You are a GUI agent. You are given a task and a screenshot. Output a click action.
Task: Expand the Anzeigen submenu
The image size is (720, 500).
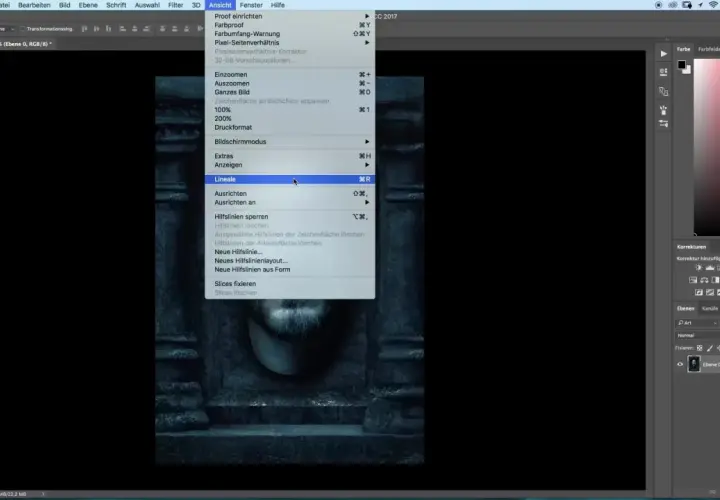click(290, 165)
